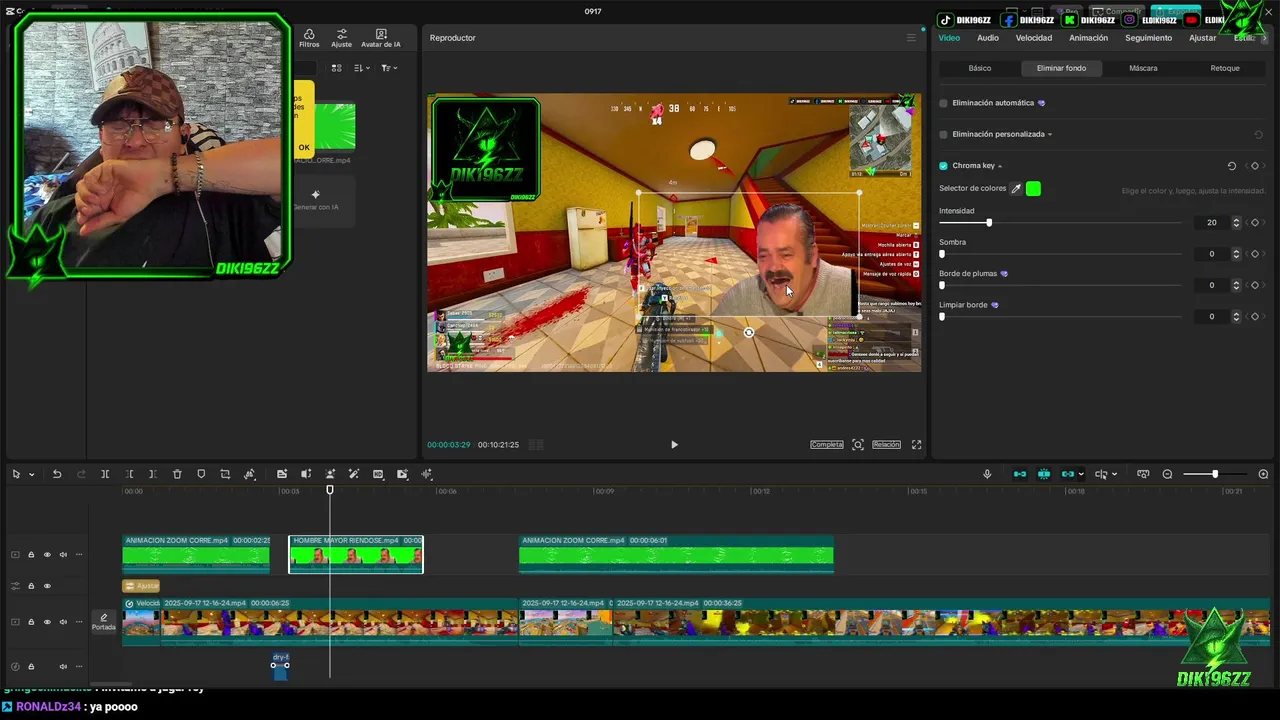The width and height of the screenshot is (1280, 720).
Task: Open the Máscara sub-tab
Action: 1143,68
